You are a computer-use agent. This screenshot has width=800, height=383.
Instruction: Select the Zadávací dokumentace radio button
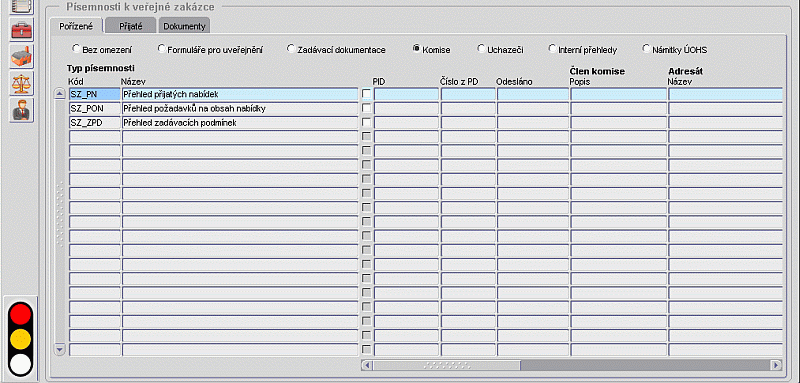tap(291, 49)
